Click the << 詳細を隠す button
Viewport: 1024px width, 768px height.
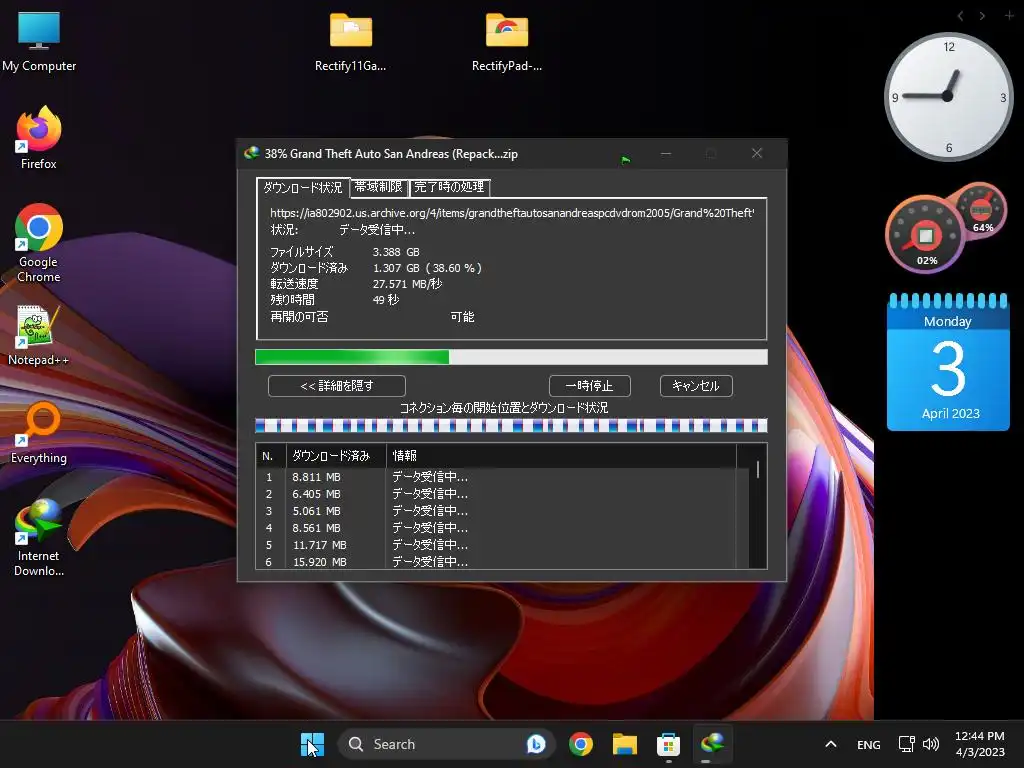(336, 386)
